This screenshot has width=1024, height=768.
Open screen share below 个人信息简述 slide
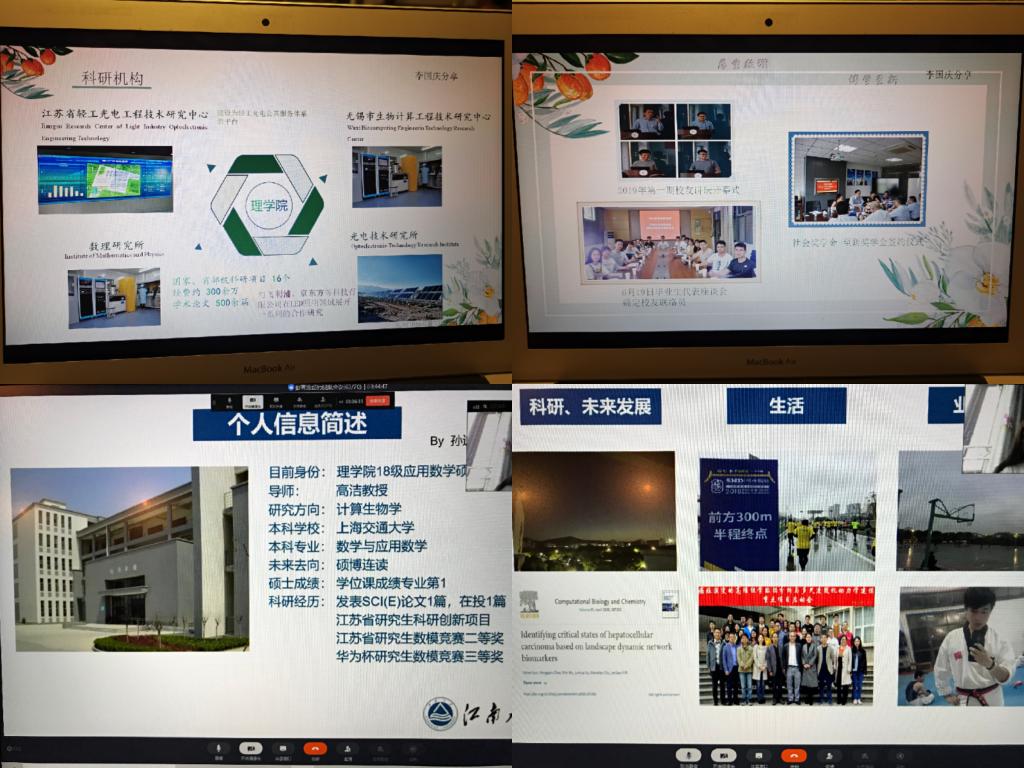tap(282, 748)
